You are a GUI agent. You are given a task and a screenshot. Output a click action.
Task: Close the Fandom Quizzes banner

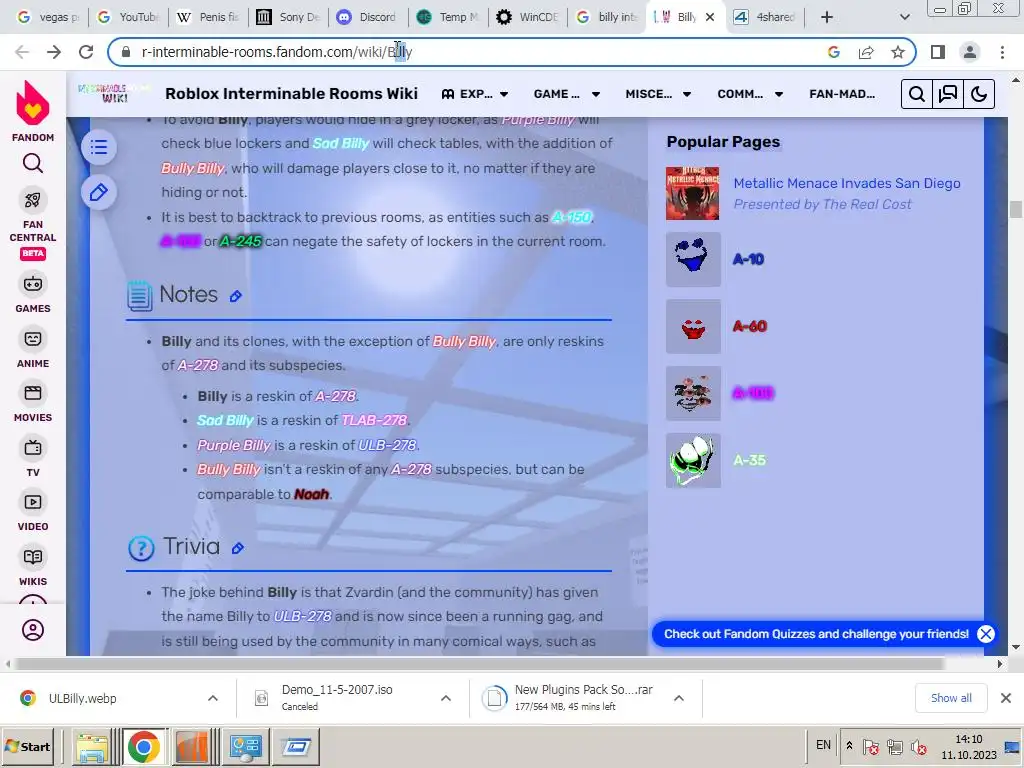pos(986,634)
